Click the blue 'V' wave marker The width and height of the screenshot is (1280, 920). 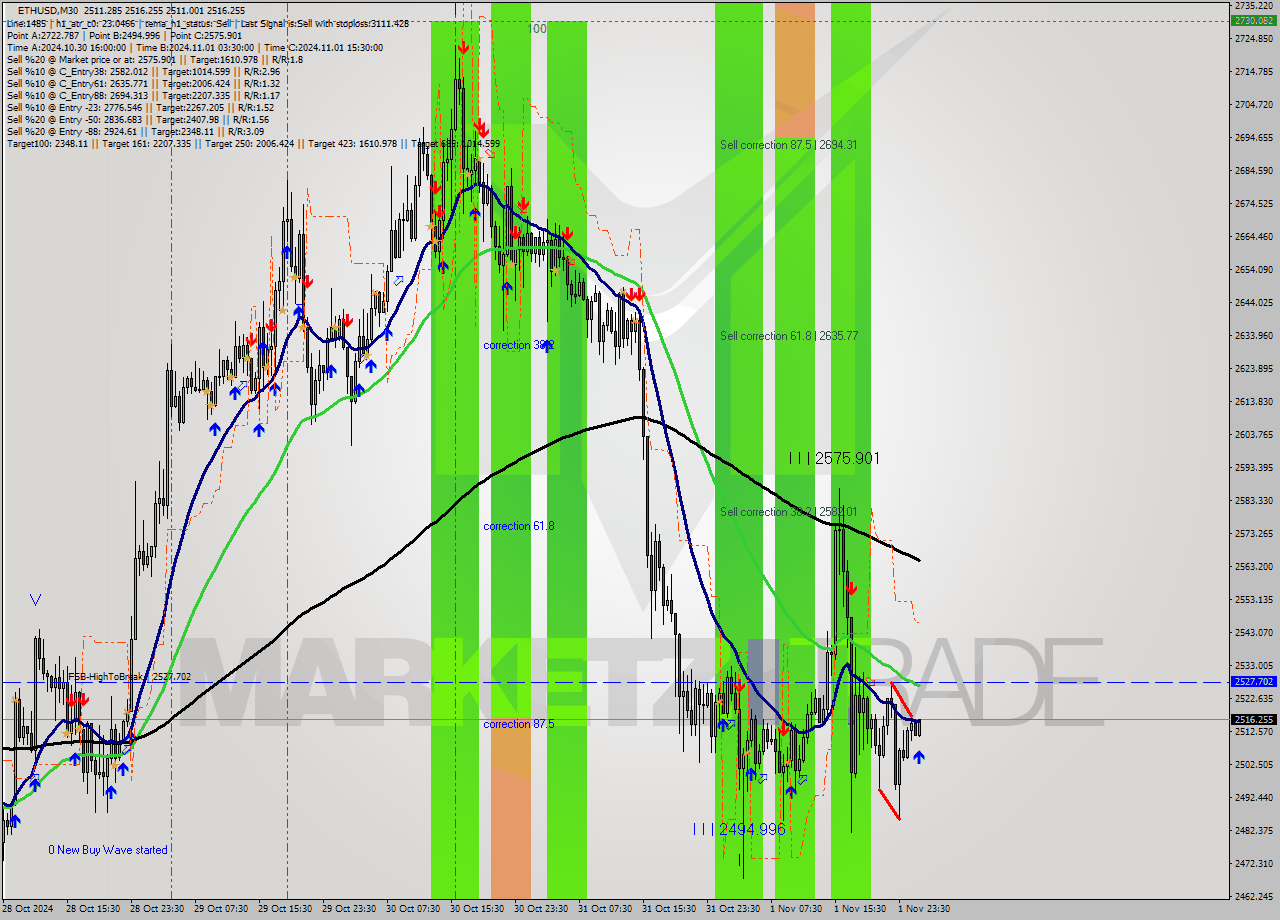tap(36, 600)
